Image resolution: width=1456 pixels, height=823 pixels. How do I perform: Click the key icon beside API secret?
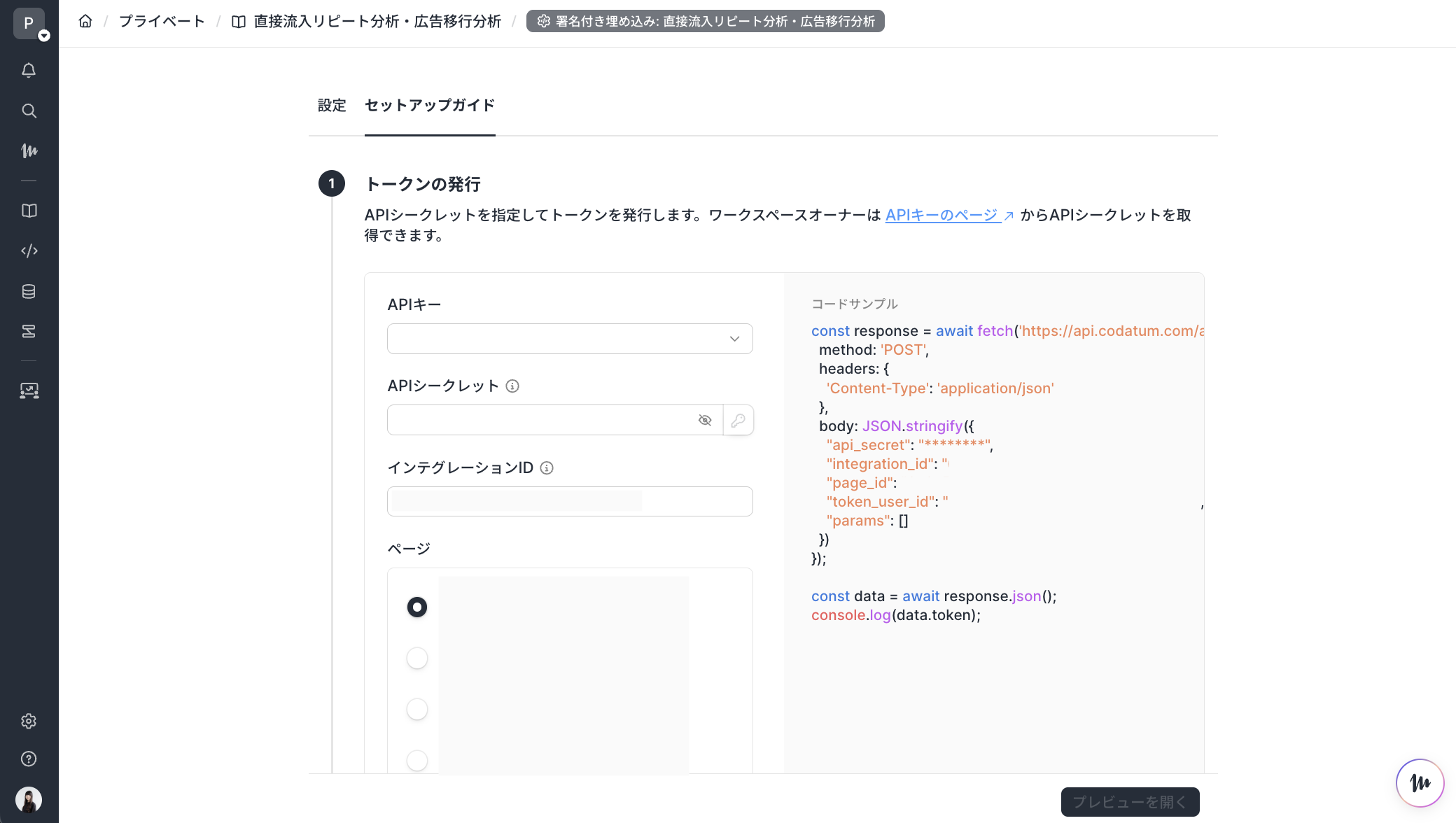click(x=738, y=420)
